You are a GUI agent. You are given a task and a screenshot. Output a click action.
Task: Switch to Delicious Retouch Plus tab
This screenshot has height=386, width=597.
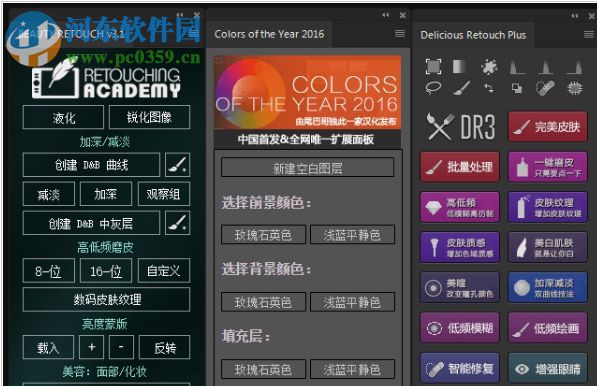pyautogui.click(x=473, y=35)
